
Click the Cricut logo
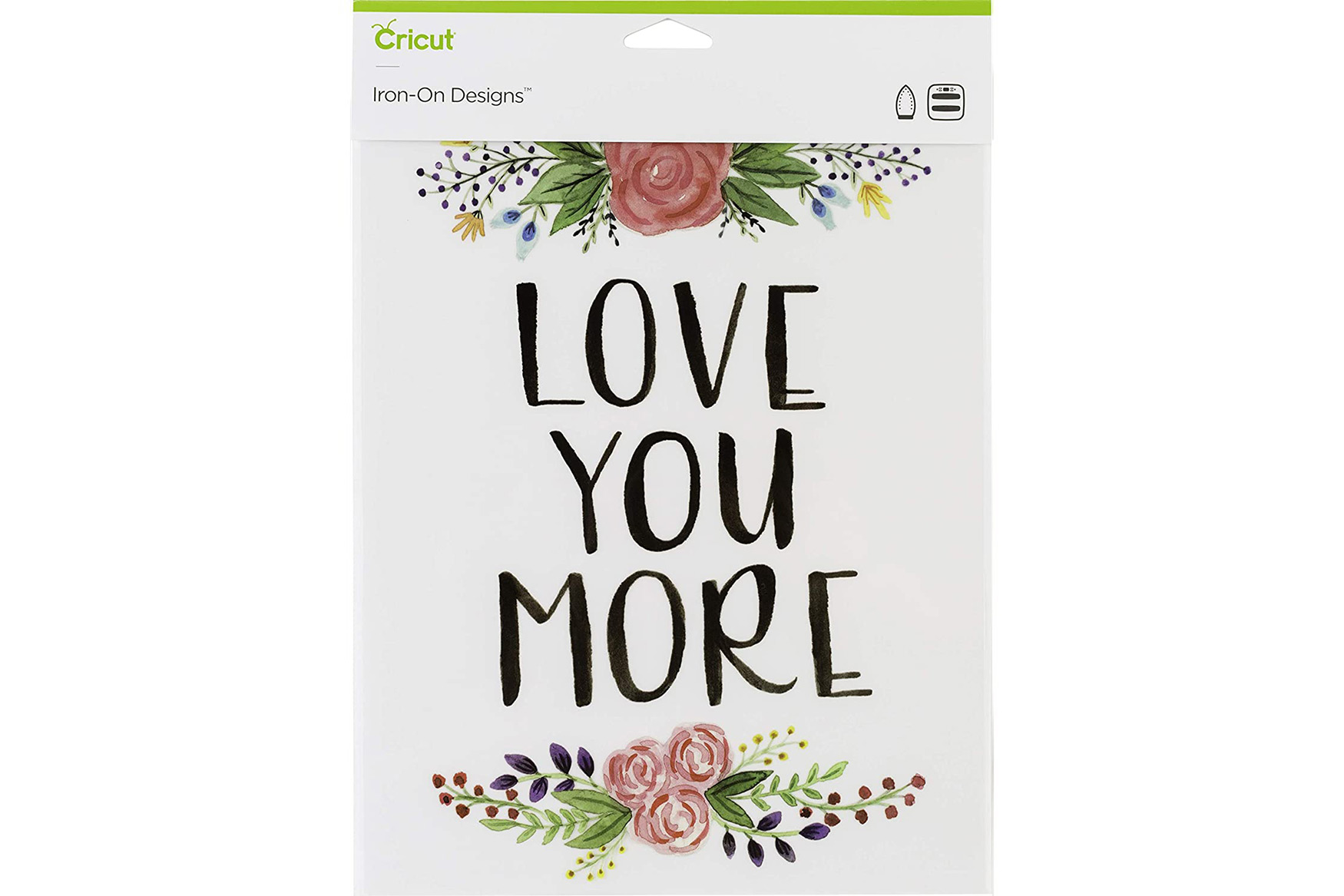[413, 35]
